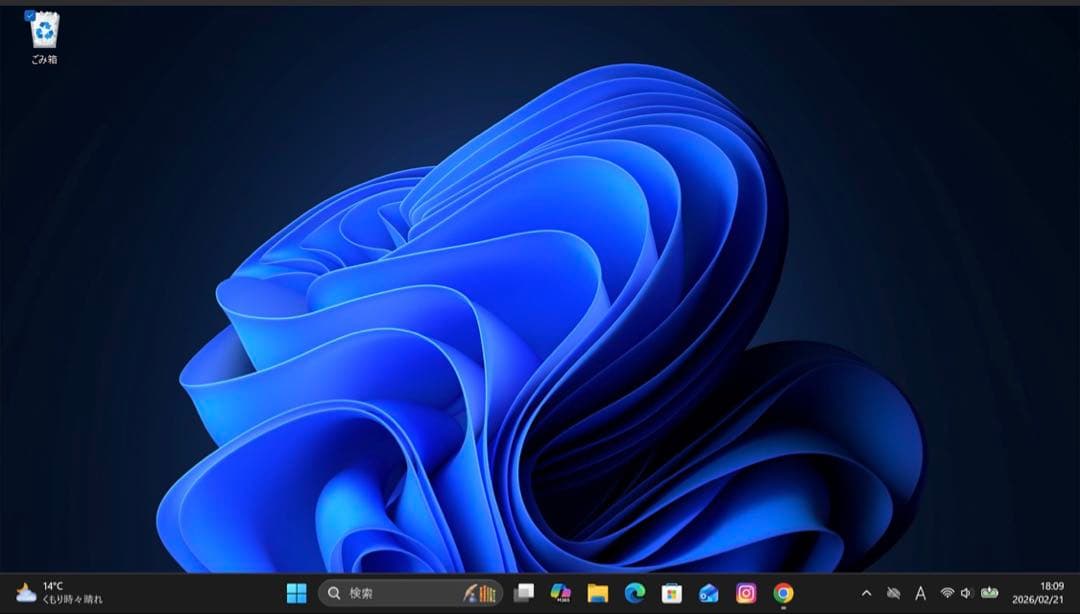This screenshot has width=1080, height=614.
Task: Switch to the Google Chrome window
Action: pos(783,593)
